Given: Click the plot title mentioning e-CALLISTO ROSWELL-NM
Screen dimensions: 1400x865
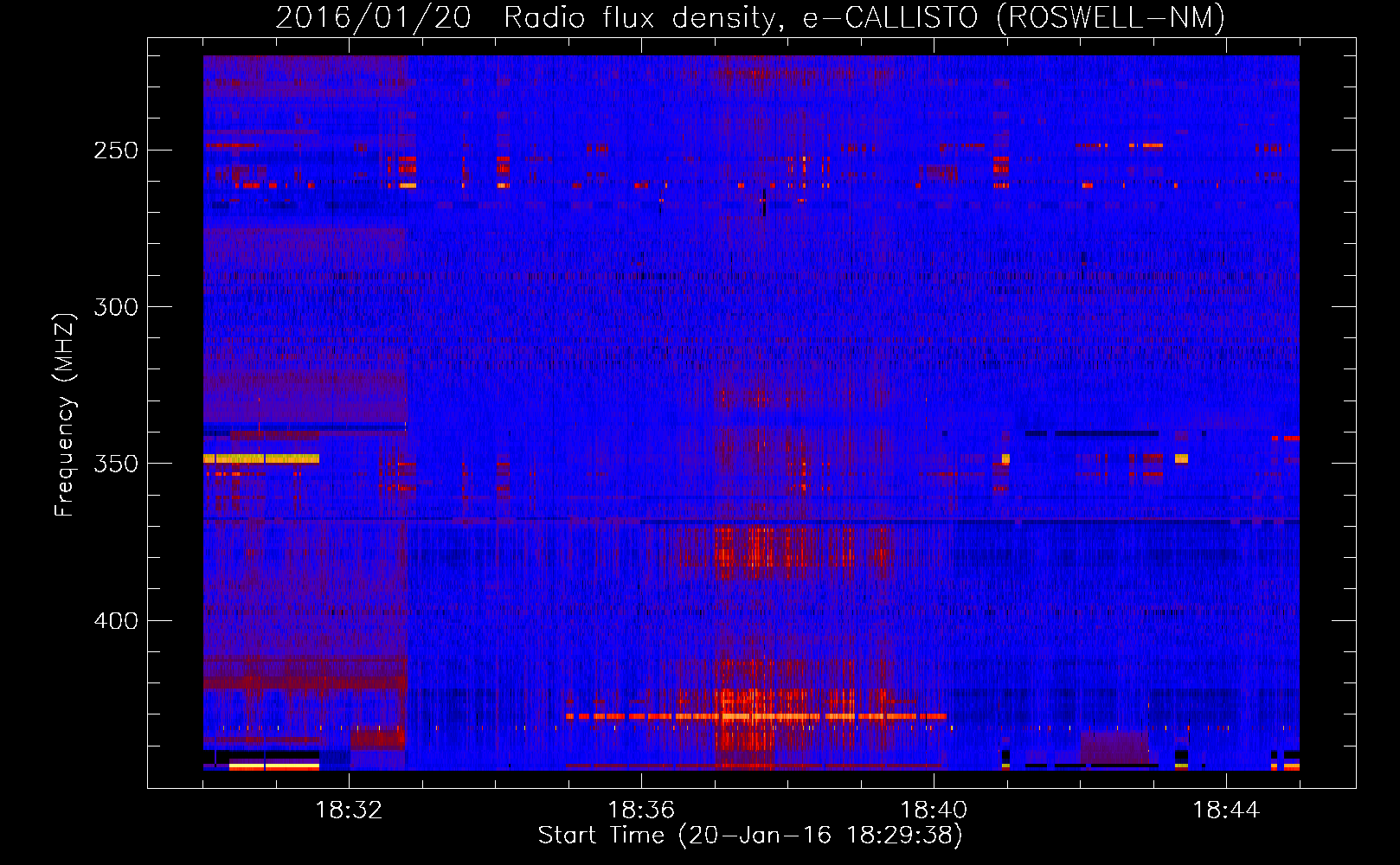Looking at the screenshot, I should (x=750, y=17).
